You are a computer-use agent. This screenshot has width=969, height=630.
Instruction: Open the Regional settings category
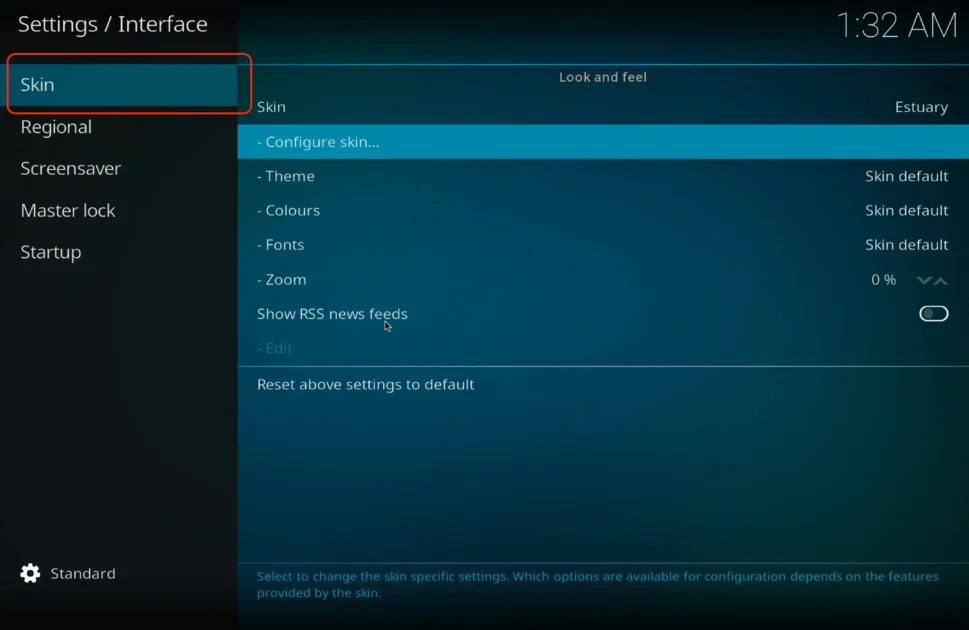pyautogui.click(x=56, y=127)
